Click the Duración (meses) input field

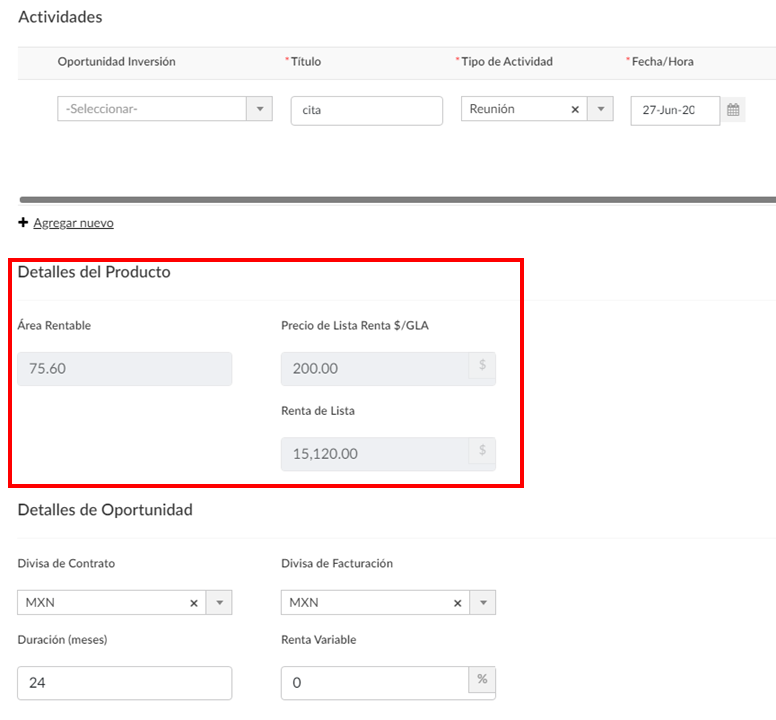click(125, 683)
